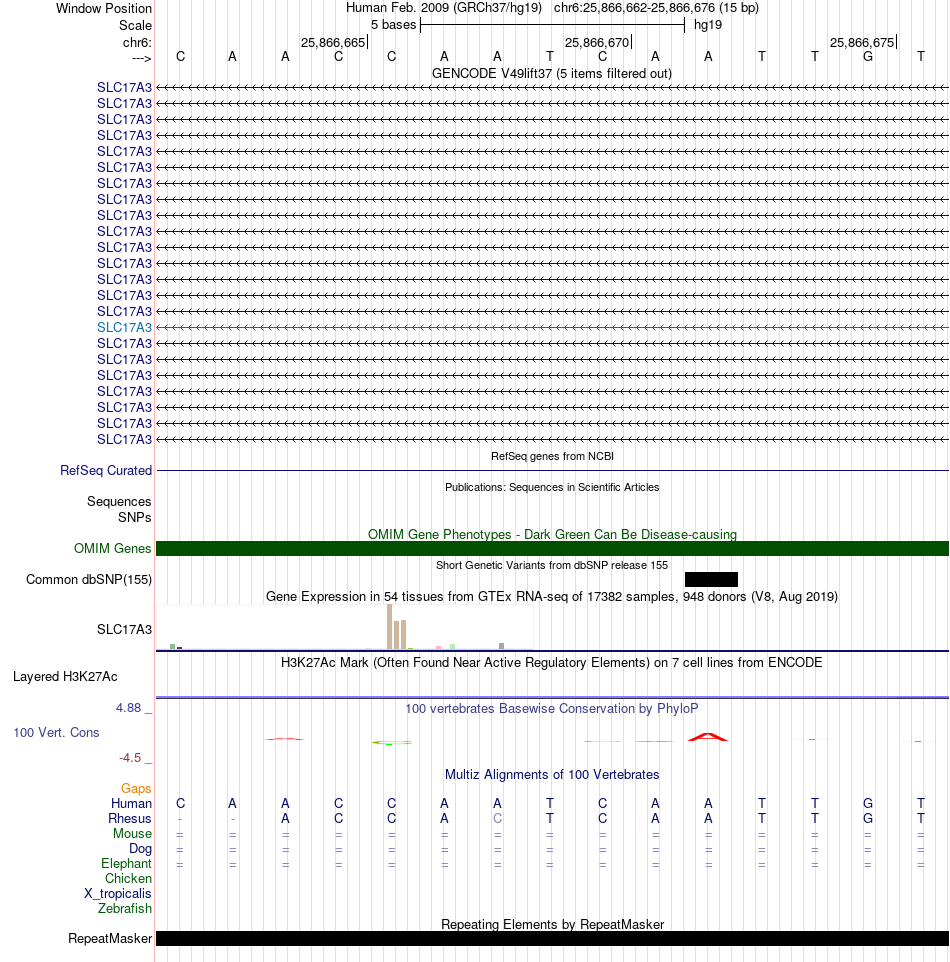Click the RepeatMasker track label
The width and height of the screenshot is (950, 962).
pyautogui.click(x=110, y=939)
